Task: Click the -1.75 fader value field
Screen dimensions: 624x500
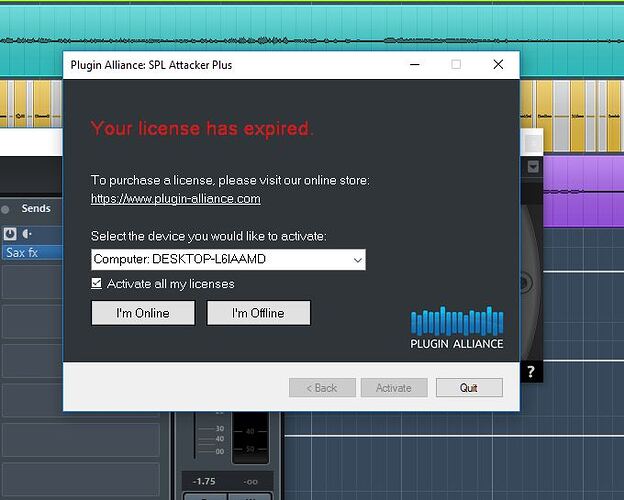Action: (204, 481)
